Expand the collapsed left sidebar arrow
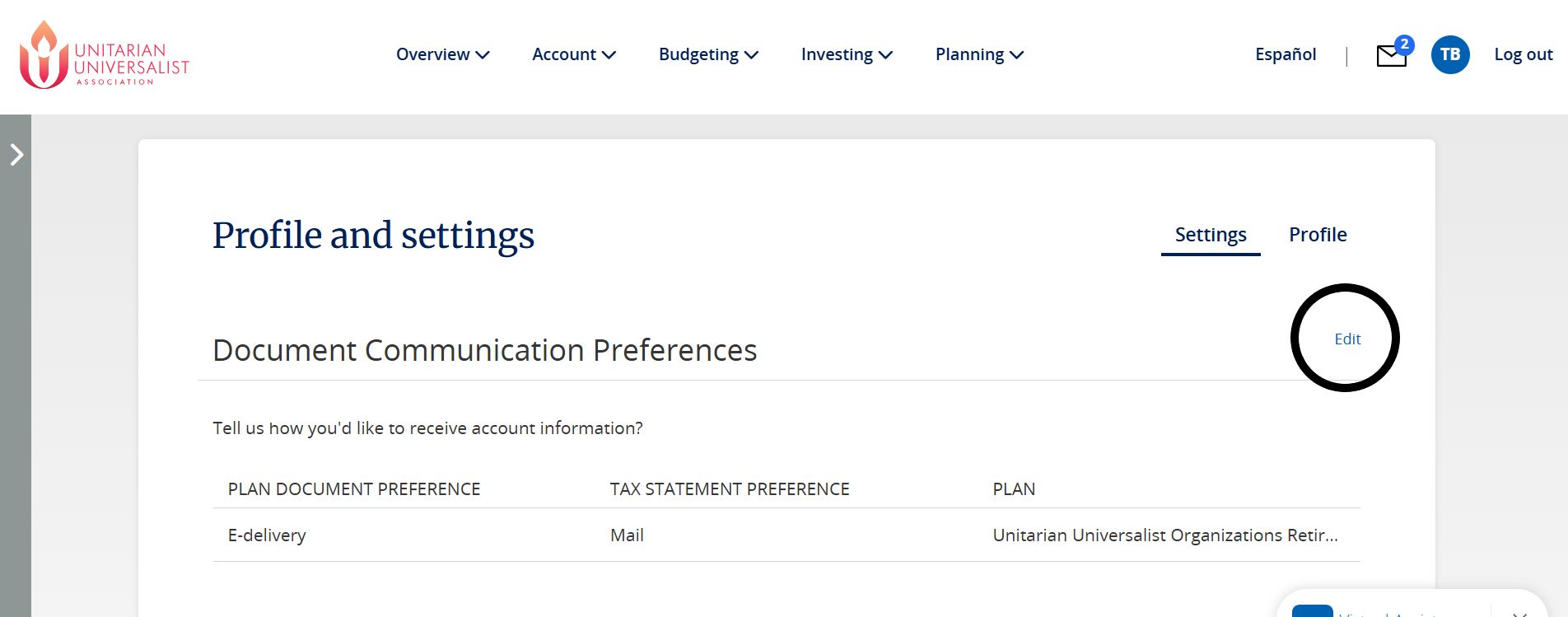Screen dimensions: 1568x617 click(x=16, y=155)
